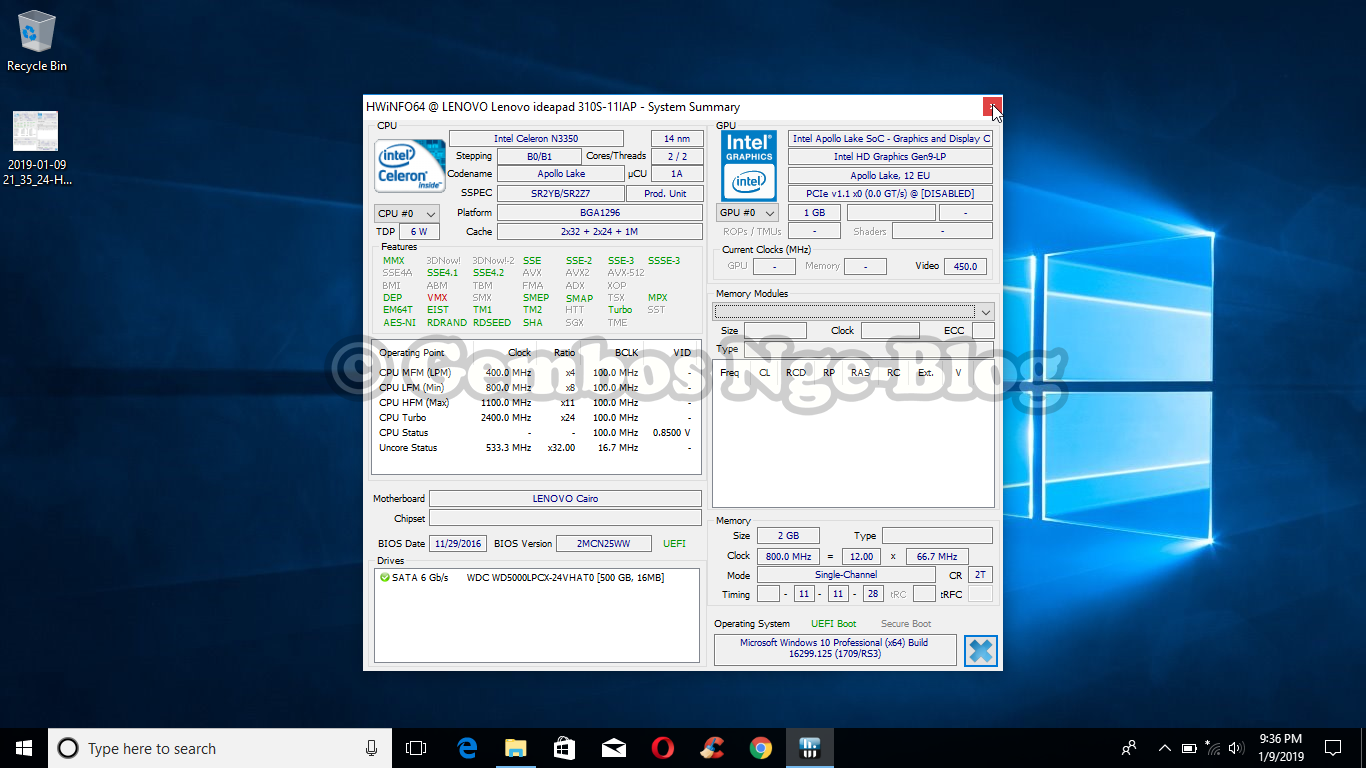Click the 2400.0 MHz CPU Turbo clock
The image size is (1366, 768).
click(508, 418)
